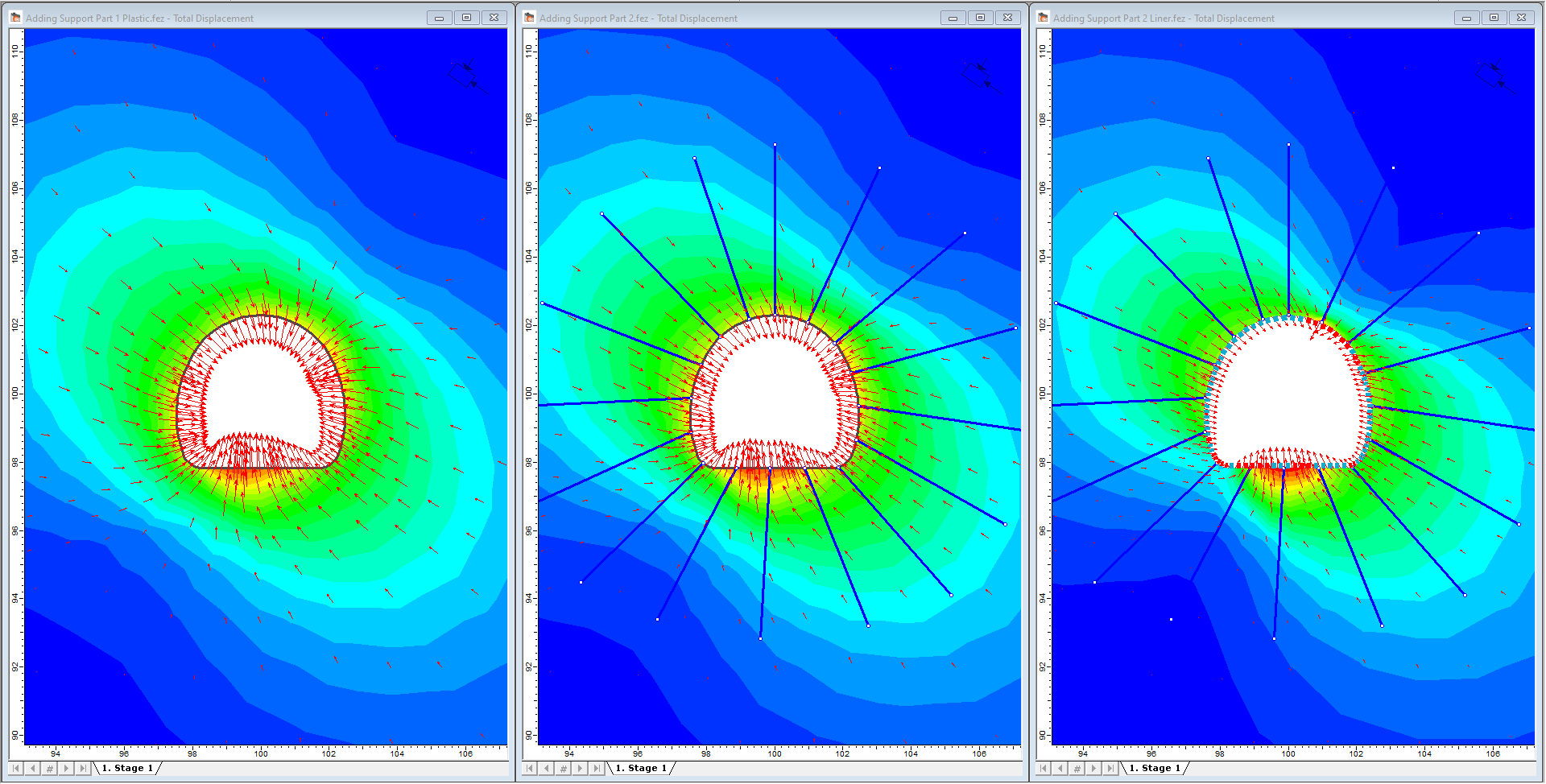1546x784 pixels.
Task: Advance to next stage in Part 1 Plastic window
Action: 66,769
